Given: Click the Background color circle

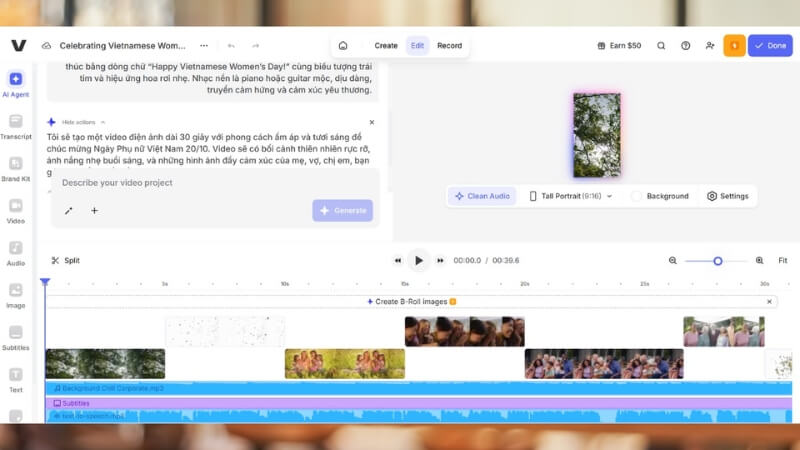Looking at the screenshot, I should pos(636,196).
